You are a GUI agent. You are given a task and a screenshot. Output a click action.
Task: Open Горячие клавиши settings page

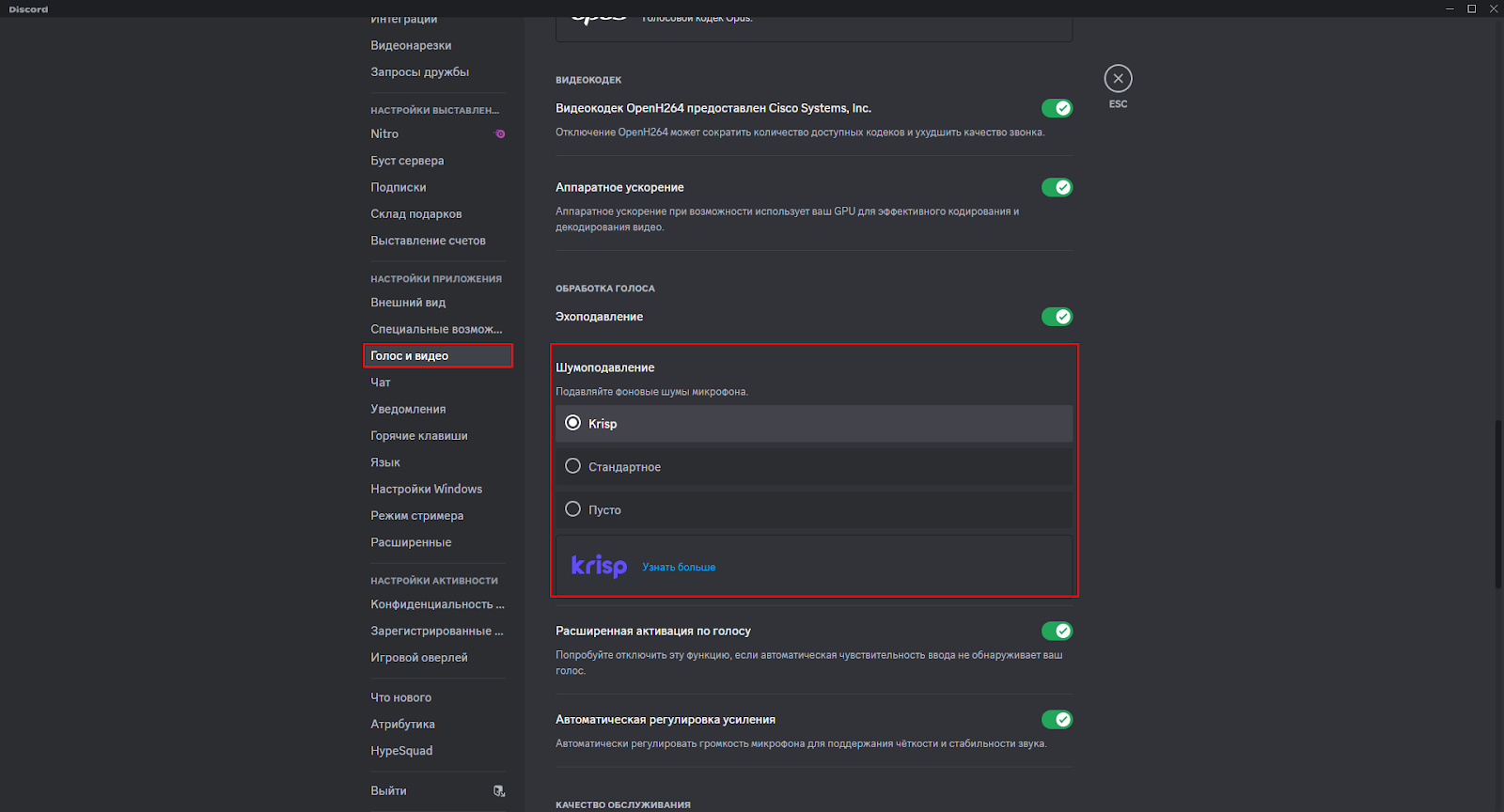tap(418, 436)
